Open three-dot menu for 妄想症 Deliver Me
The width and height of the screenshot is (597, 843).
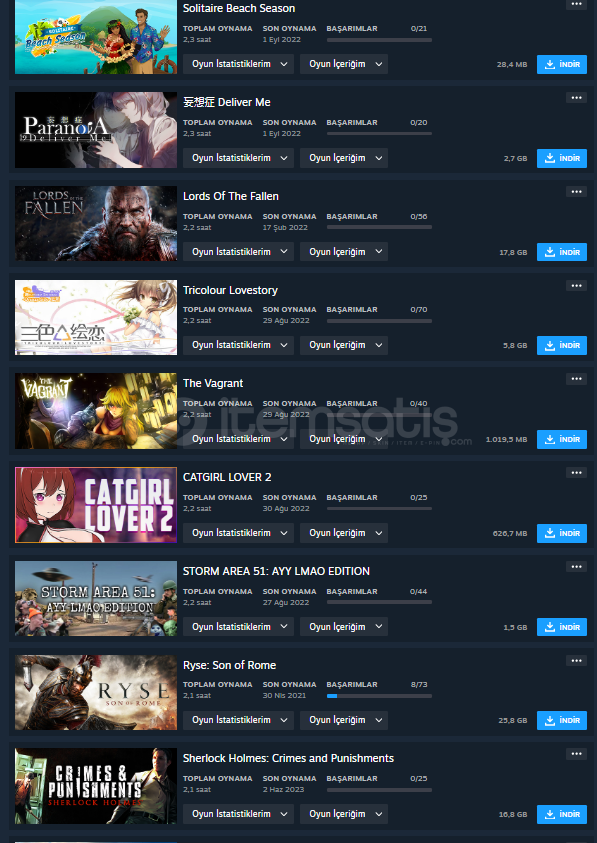[576, 98]
